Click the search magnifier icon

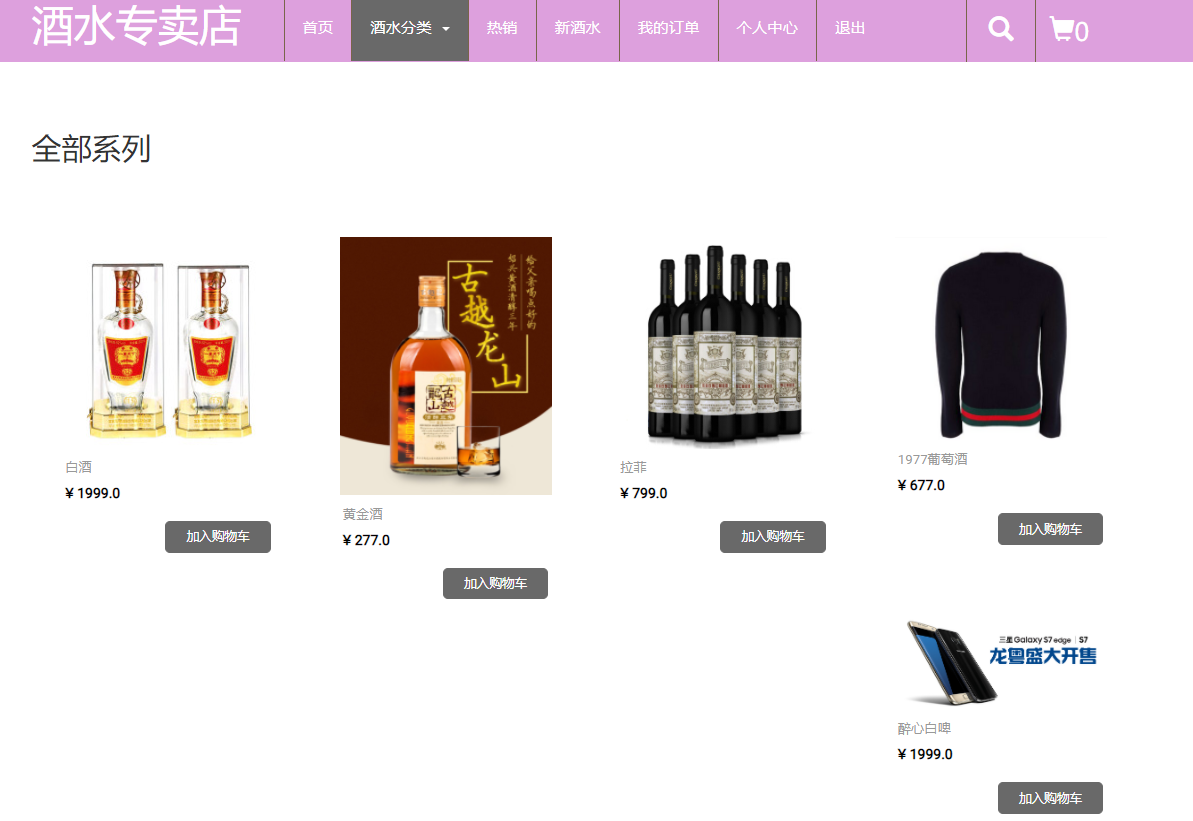[1001, 29]
